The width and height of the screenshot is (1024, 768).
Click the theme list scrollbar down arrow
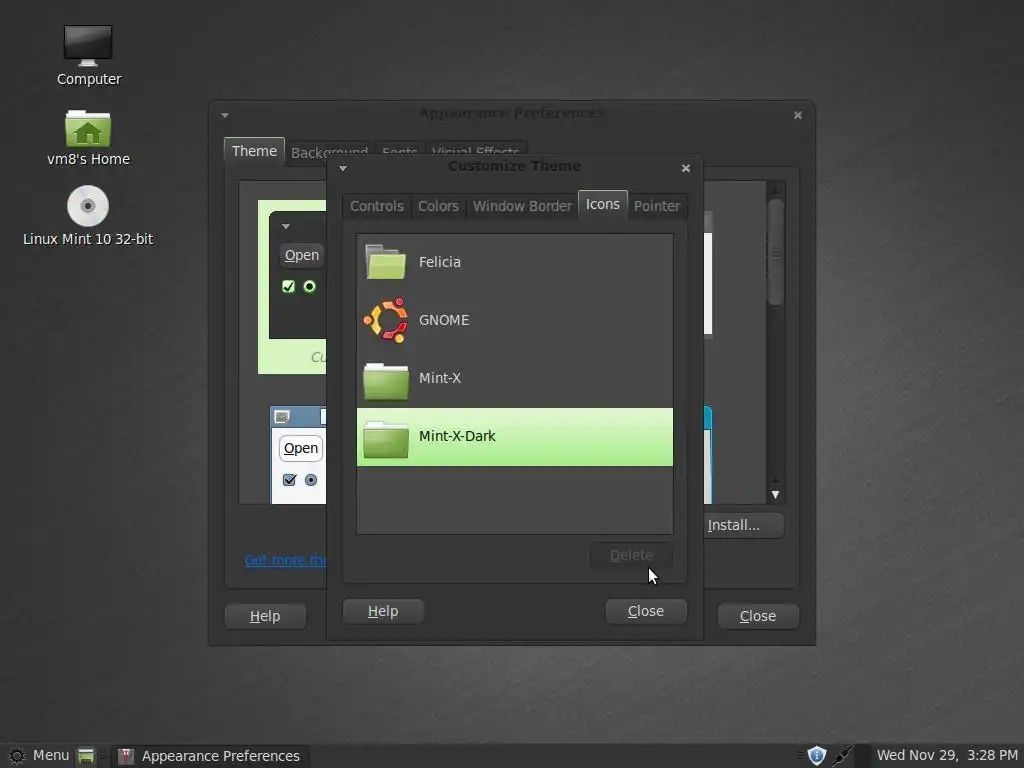(x=775, y=495)
